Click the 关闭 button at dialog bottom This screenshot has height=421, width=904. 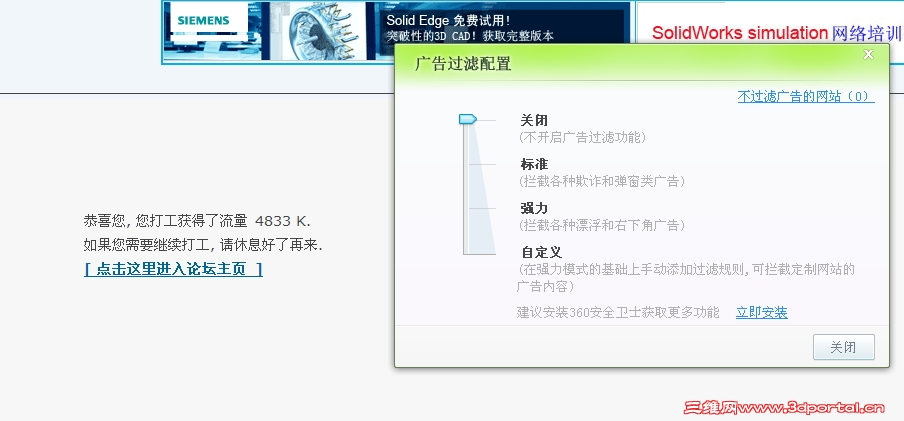[x=843, y=347]
